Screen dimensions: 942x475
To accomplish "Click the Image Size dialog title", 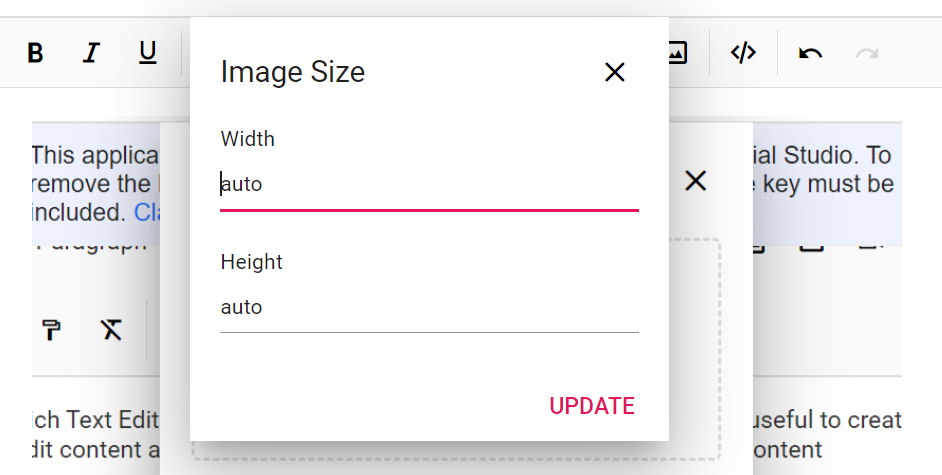I will (292, 72).
